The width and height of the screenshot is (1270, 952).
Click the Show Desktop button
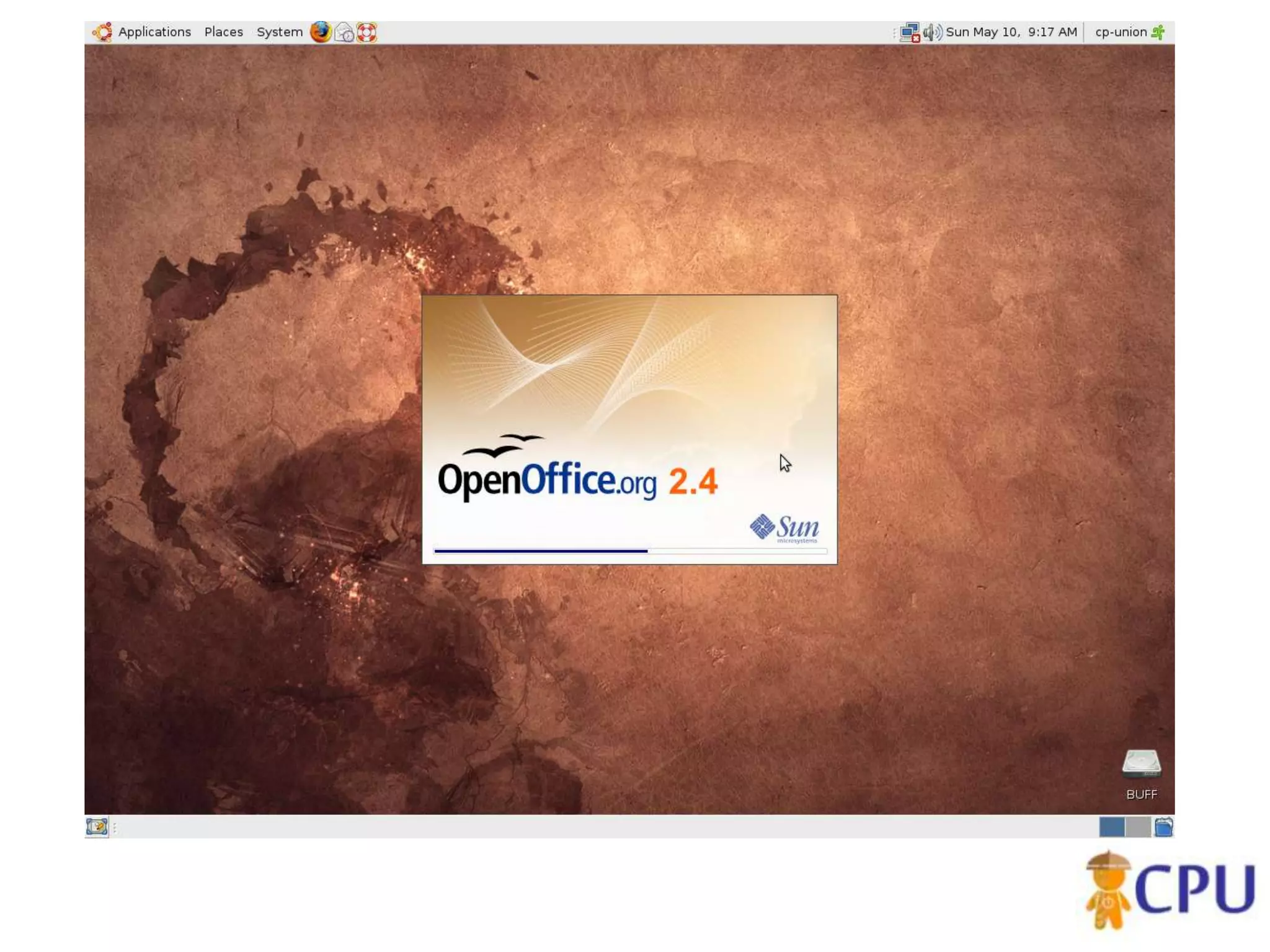click(97, 827)
